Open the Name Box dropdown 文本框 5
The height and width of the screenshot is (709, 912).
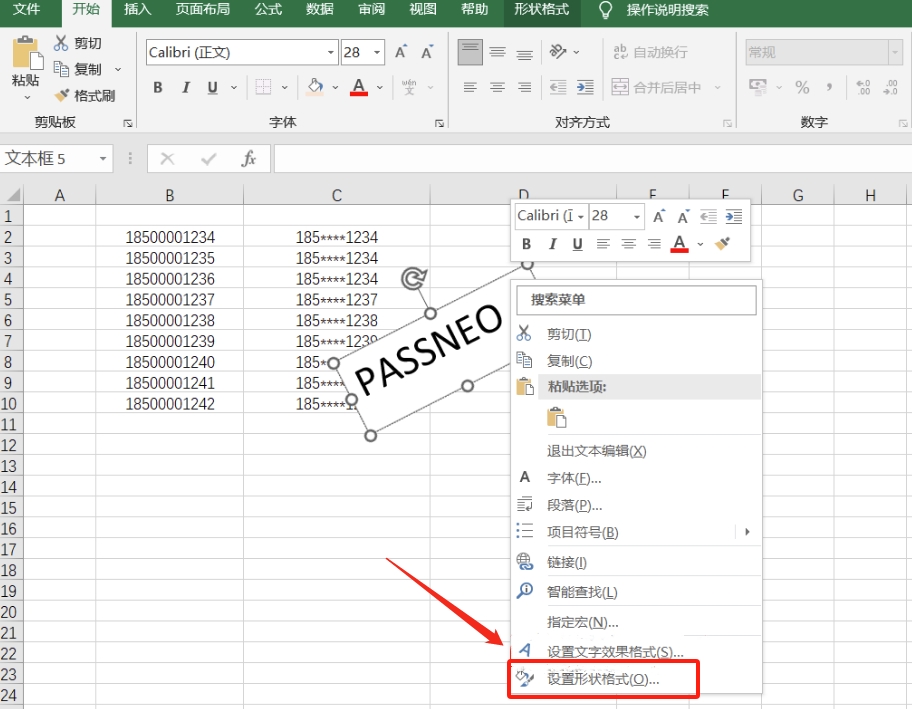pyautogui.click(x=103, y=159)
